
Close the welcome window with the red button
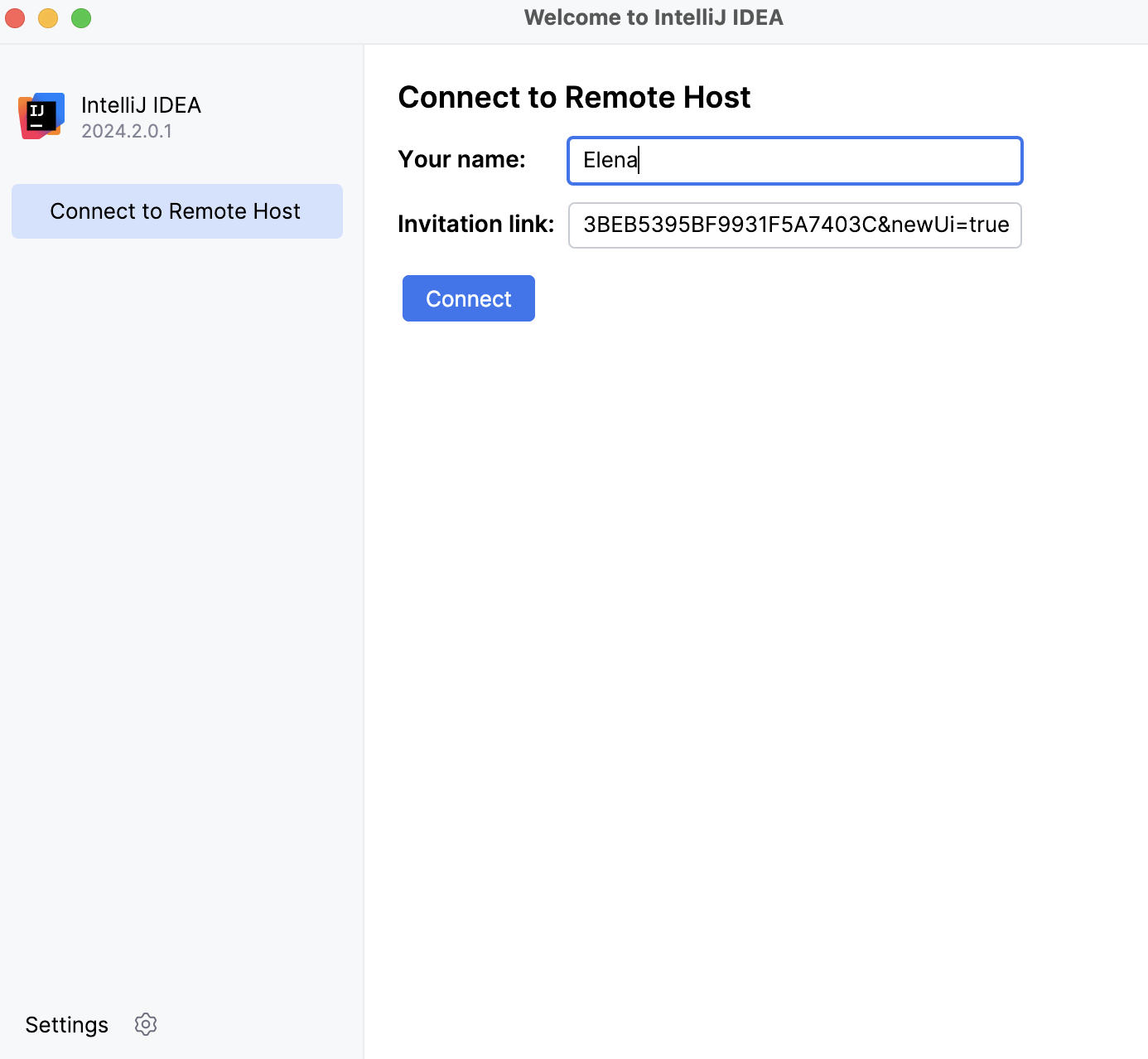point(15,17)
